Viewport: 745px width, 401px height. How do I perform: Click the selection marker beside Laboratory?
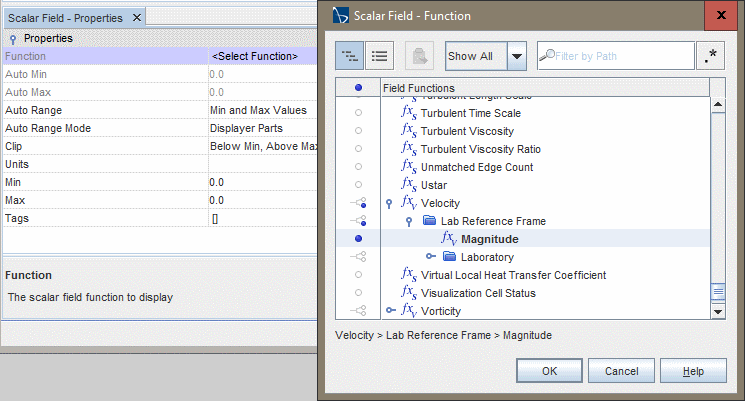(x=359, y=257)
